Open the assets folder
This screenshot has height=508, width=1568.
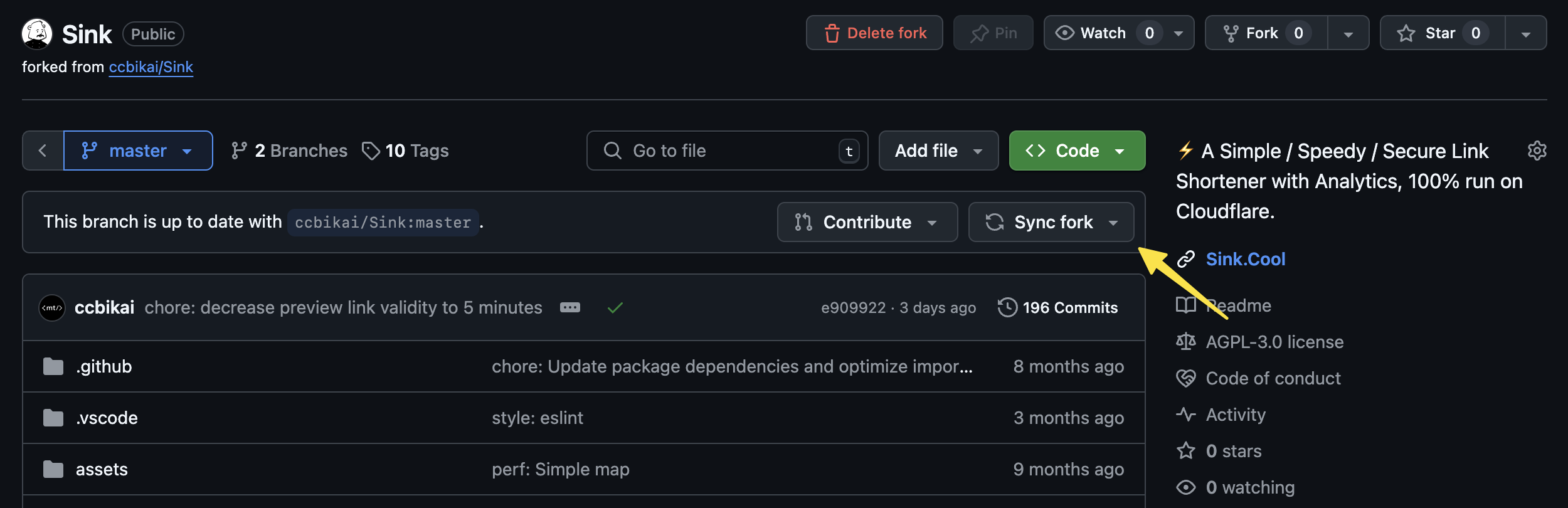[x=102, y=469]
